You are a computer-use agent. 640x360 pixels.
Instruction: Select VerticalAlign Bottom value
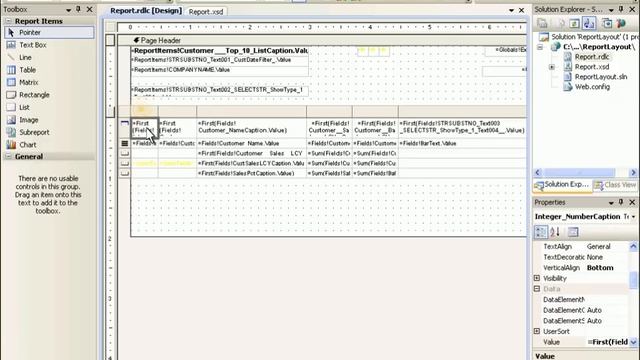tap(600, 268)
